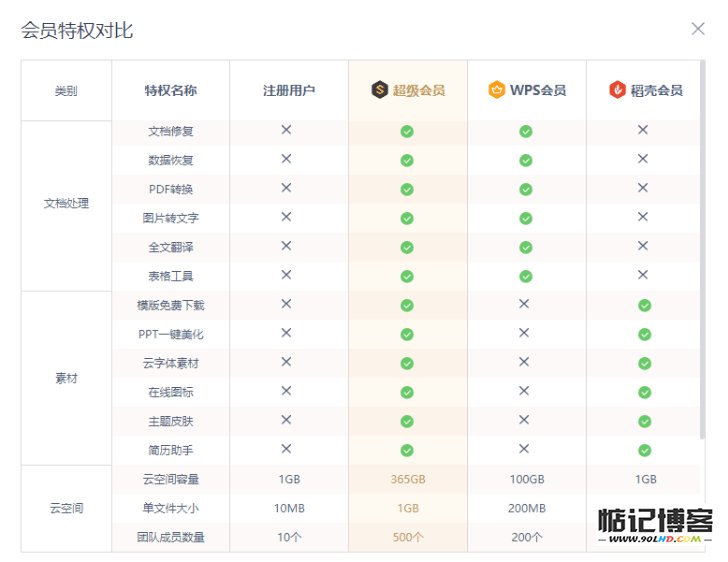Select the 云字体素材 privilege name

(170, 363)
